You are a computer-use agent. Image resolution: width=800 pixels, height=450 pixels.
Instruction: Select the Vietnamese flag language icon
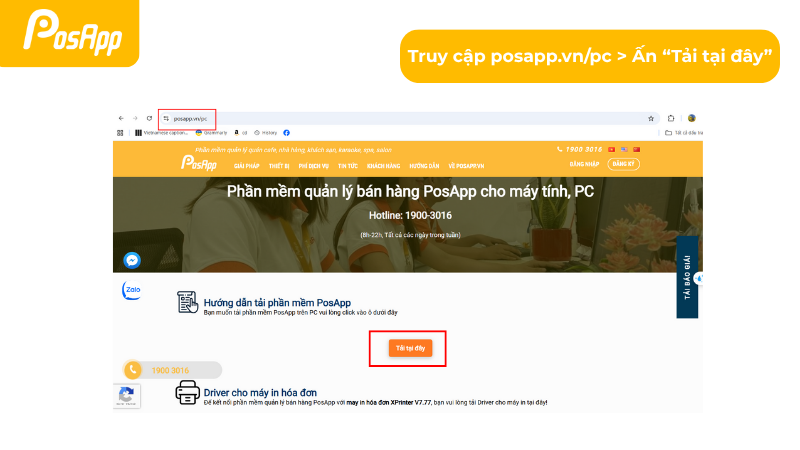[x=611, y=149]
